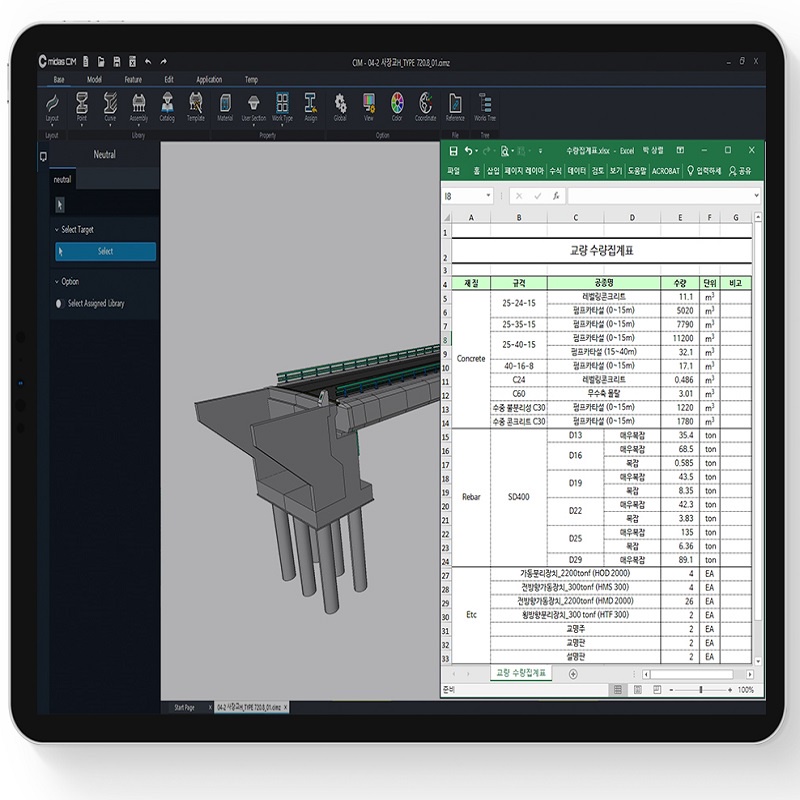
Task: Click the Start Page document tab
Action: pos(184,708)
